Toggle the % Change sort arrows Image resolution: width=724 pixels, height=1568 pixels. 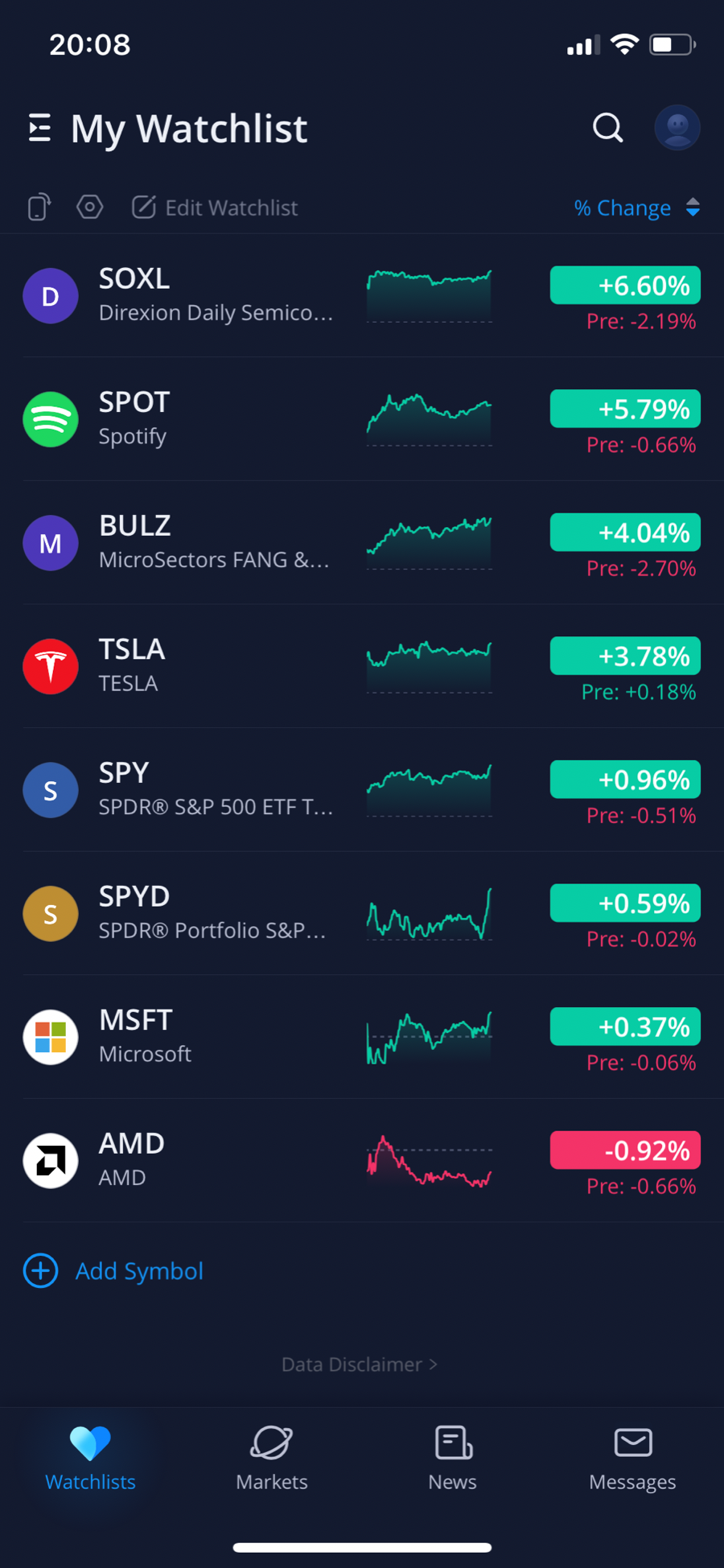(693, 208)
